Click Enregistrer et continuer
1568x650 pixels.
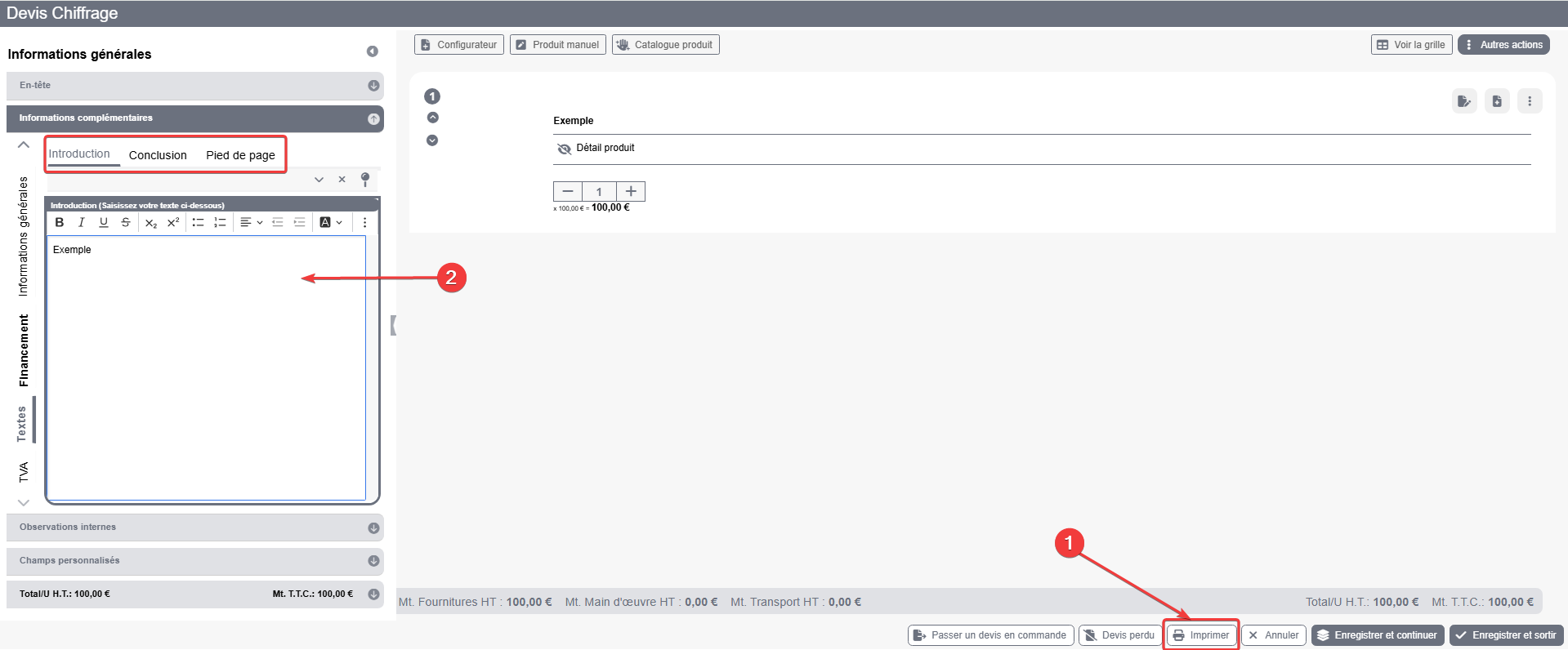pos(1378,635)
